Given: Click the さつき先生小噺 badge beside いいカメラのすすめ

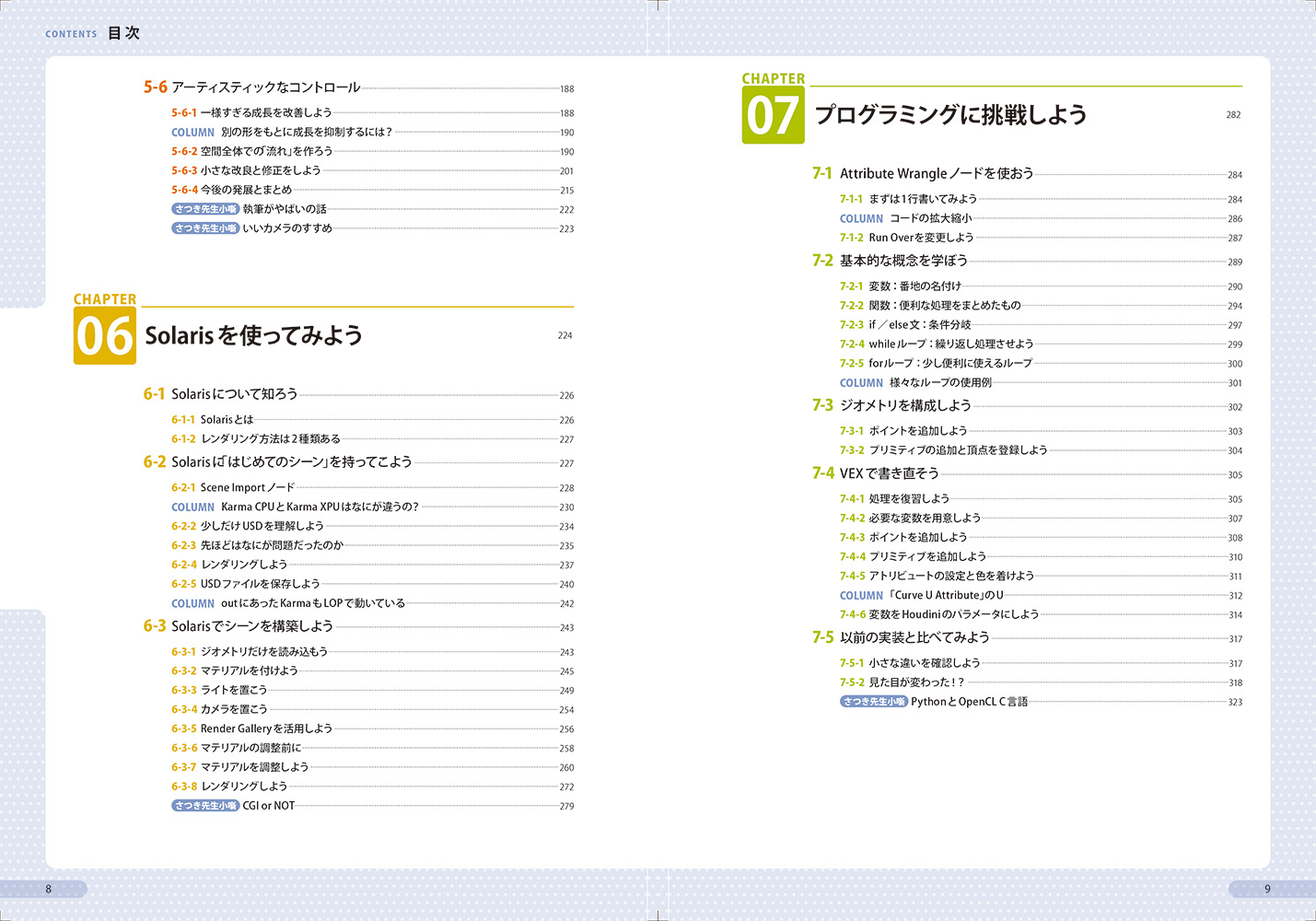Looking at the screenshot, I should [x=205, y=228].
